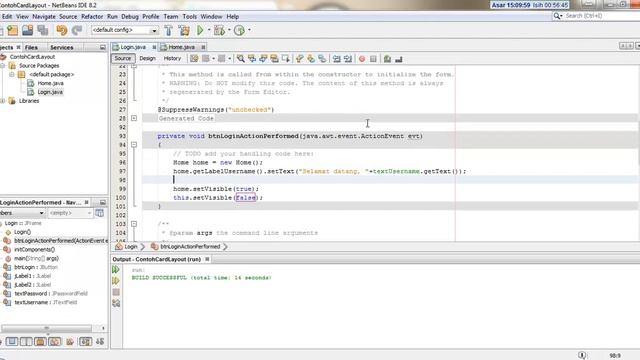
Task: Click the Profile Project toolbar icon
Action: [239, 30]
